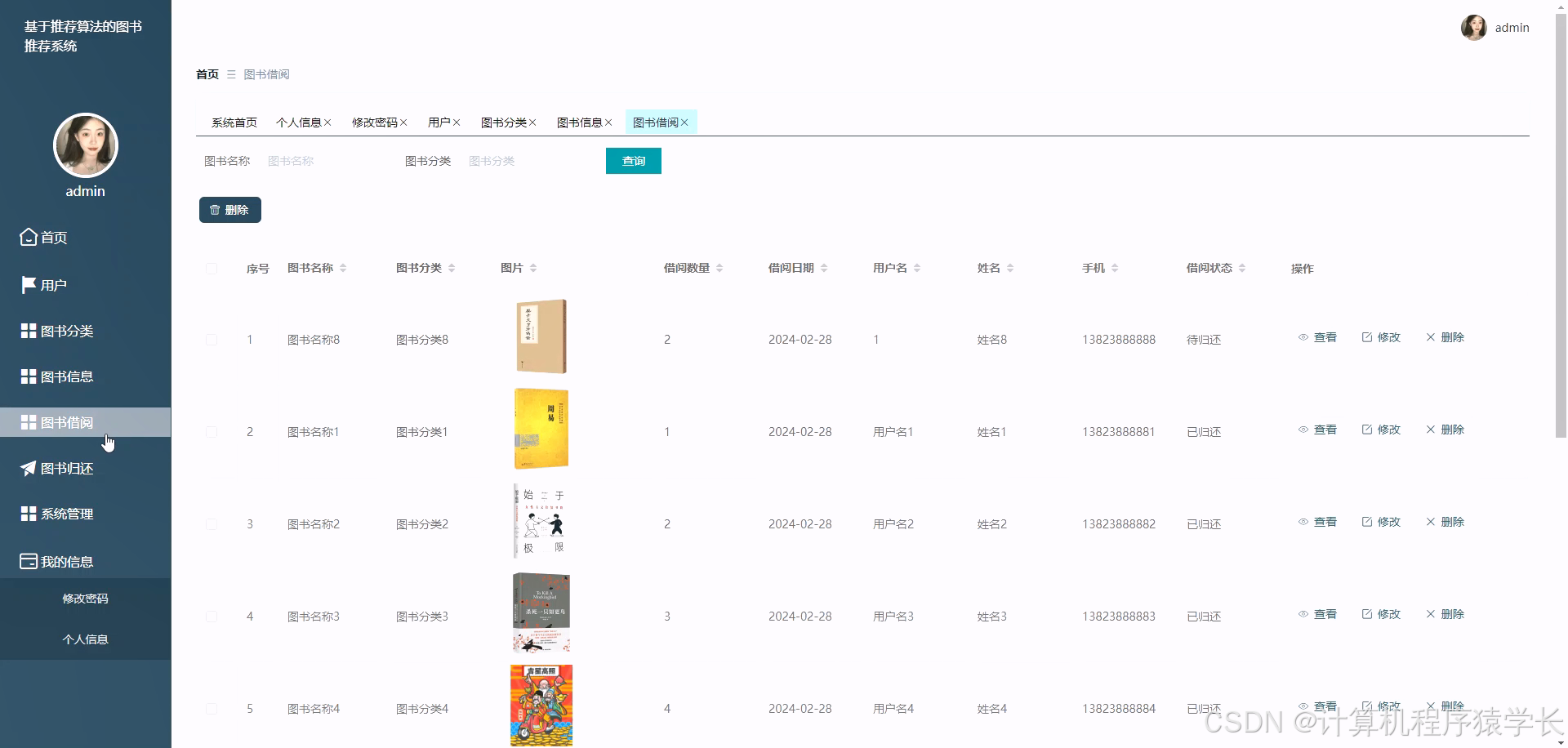Select the 系统首页 tab
This screenshot has width=1568, height=748.
234,122
